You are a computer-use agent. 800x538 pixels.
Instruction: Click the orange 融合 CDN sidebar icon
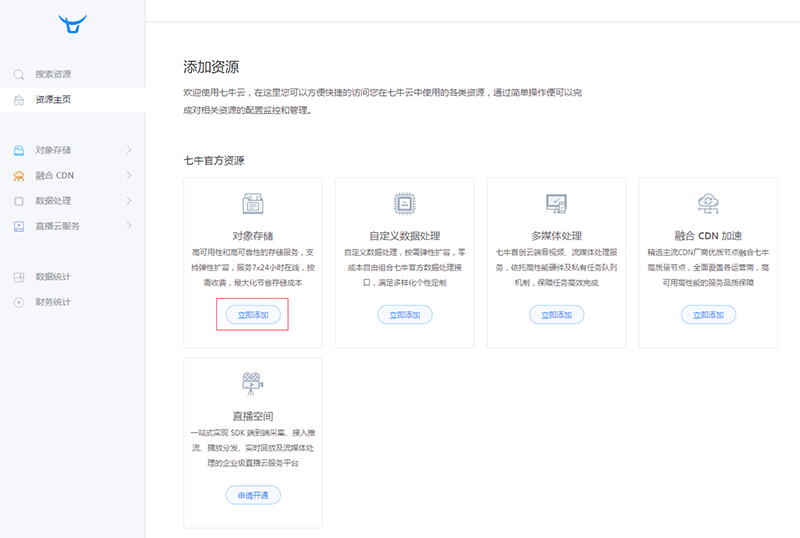pyautogui.click(x=19, y=176)
